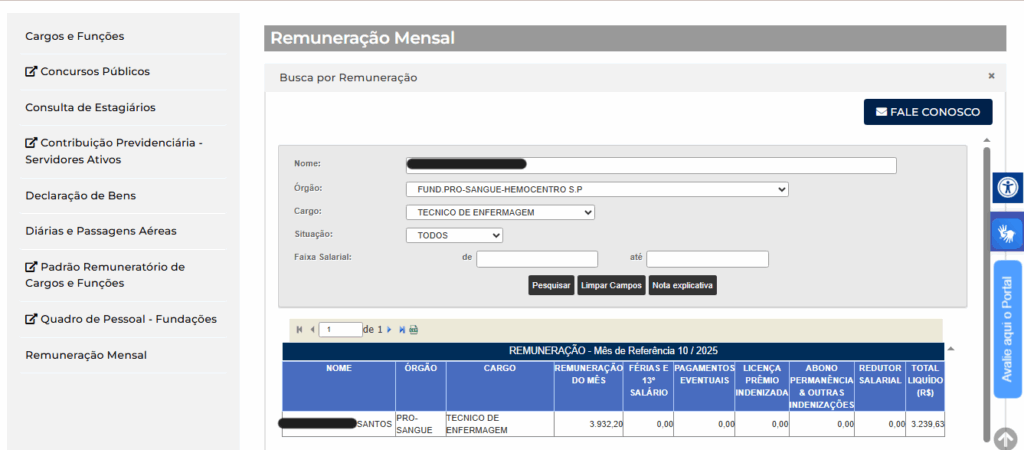
Task: Go to next results page arrow
Action: tap(390, 329)
